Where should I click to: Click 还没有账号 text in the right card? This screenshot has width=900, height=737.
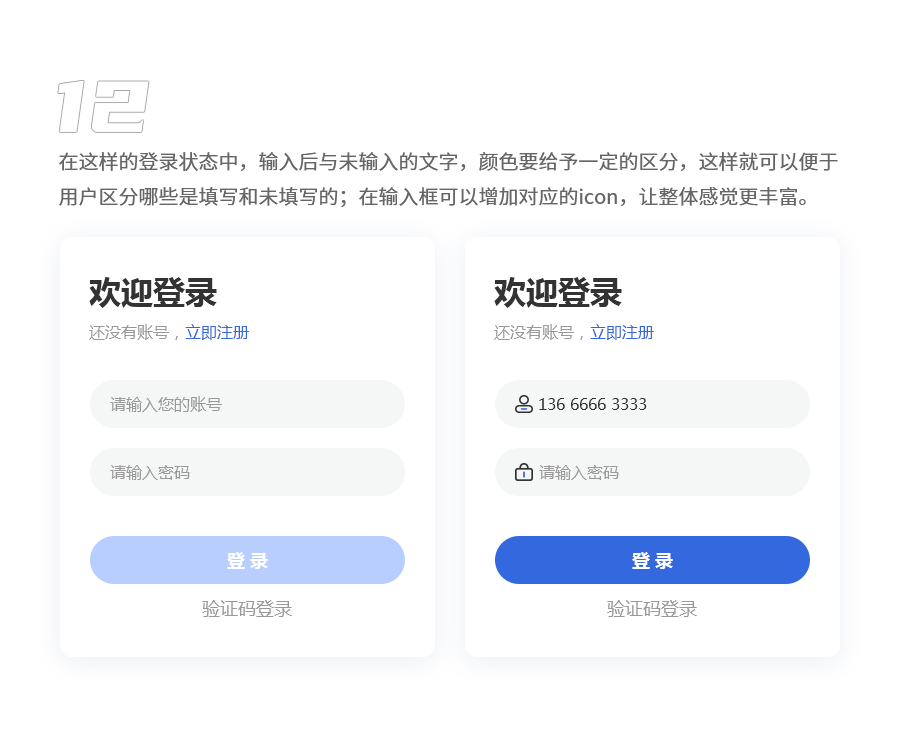tap(534, 333)
